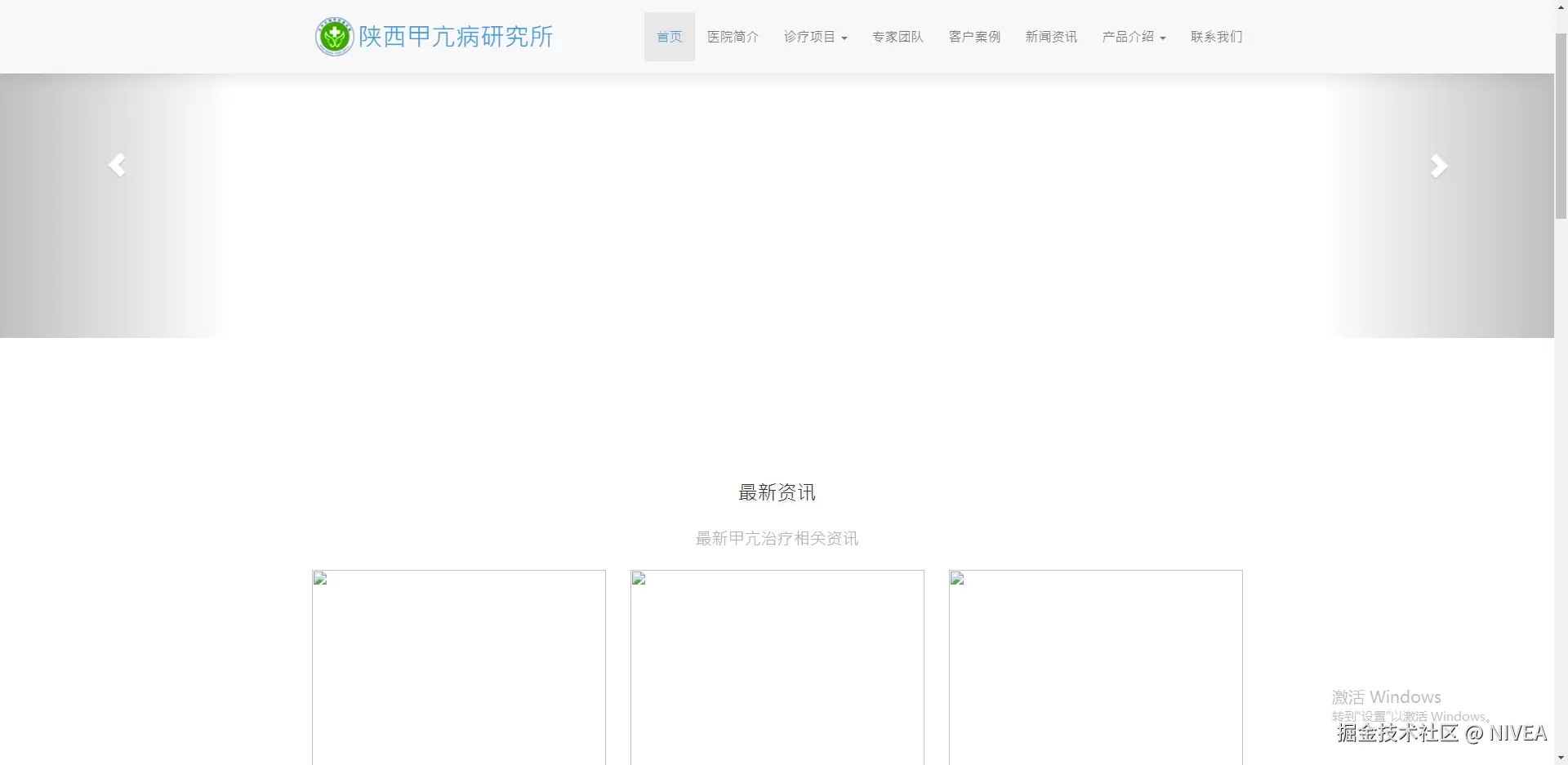1568x765 pixels.
Task: Open the 诊疗项目 dropdown menu
Action: [x=814, y=36]
